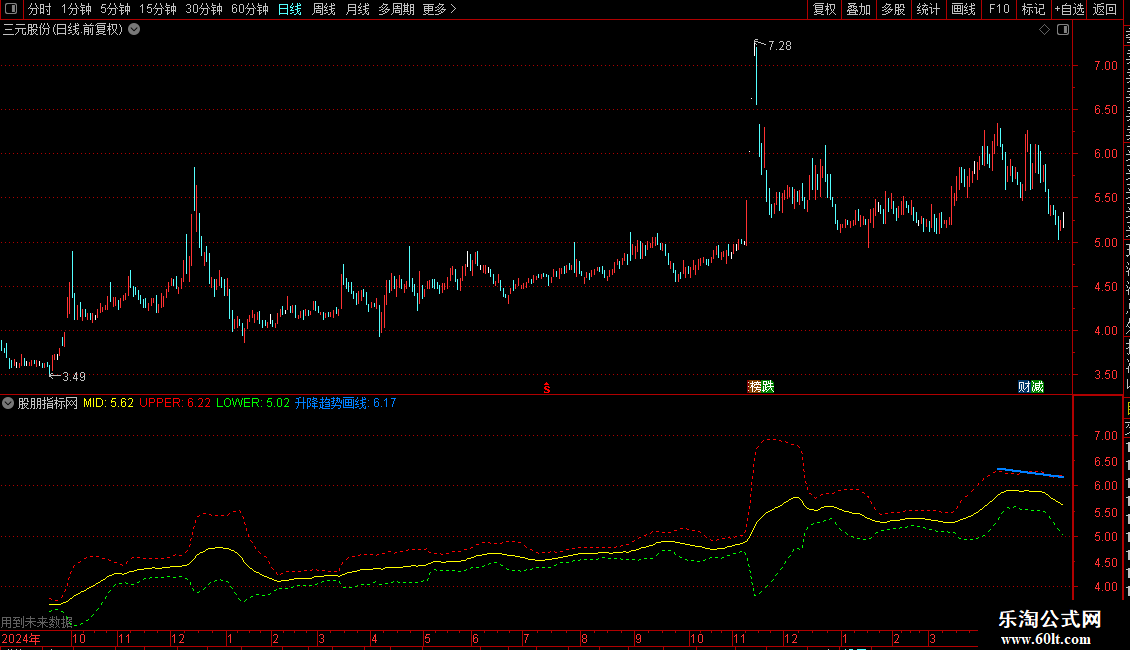Toggle the side panel icon at top-left
The width and height of the screenshot is (1130, 650).
pos(11,9)
